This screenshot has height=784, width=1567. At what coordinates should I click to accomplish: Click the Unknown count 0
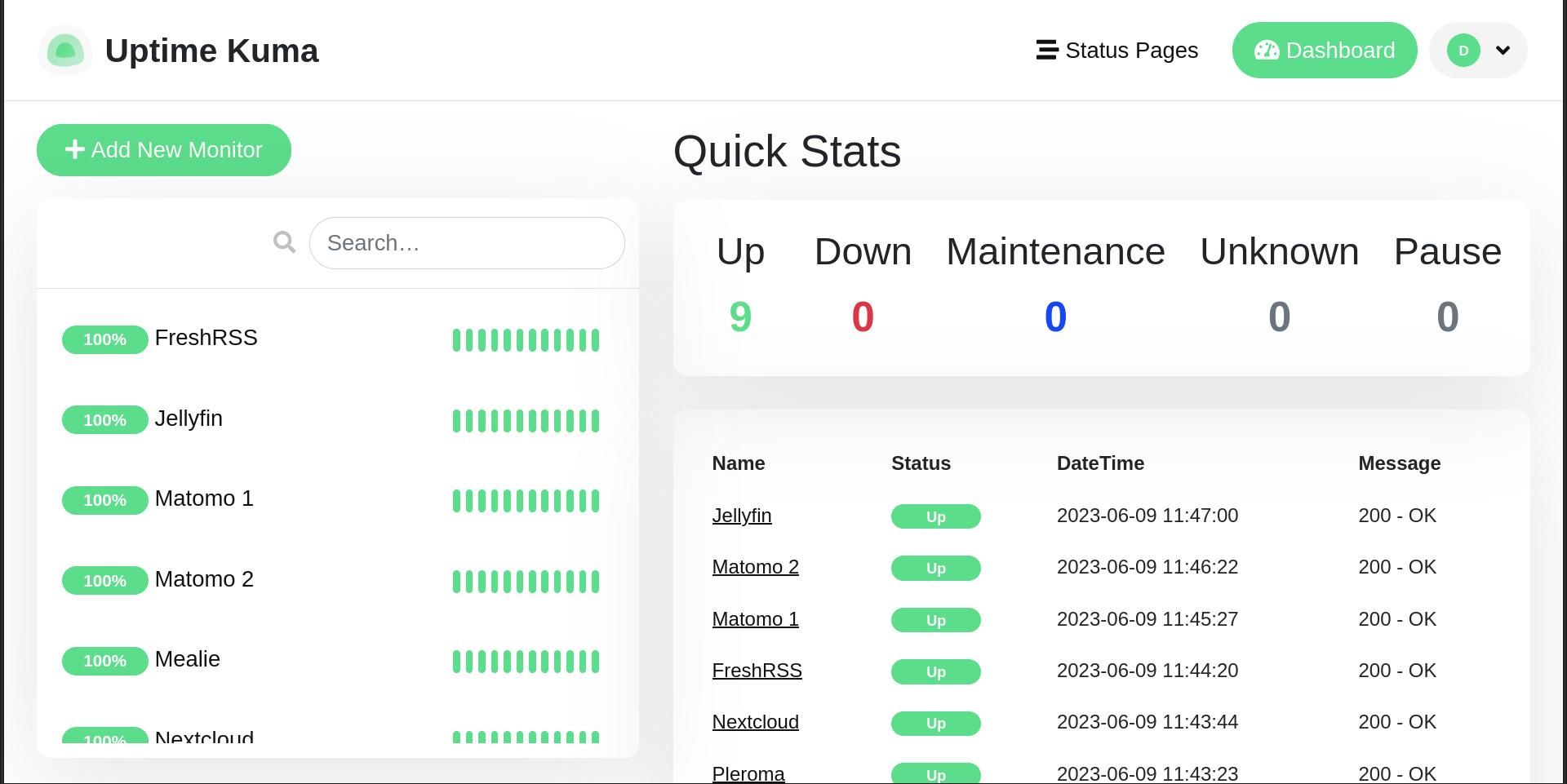point(1279,317)
